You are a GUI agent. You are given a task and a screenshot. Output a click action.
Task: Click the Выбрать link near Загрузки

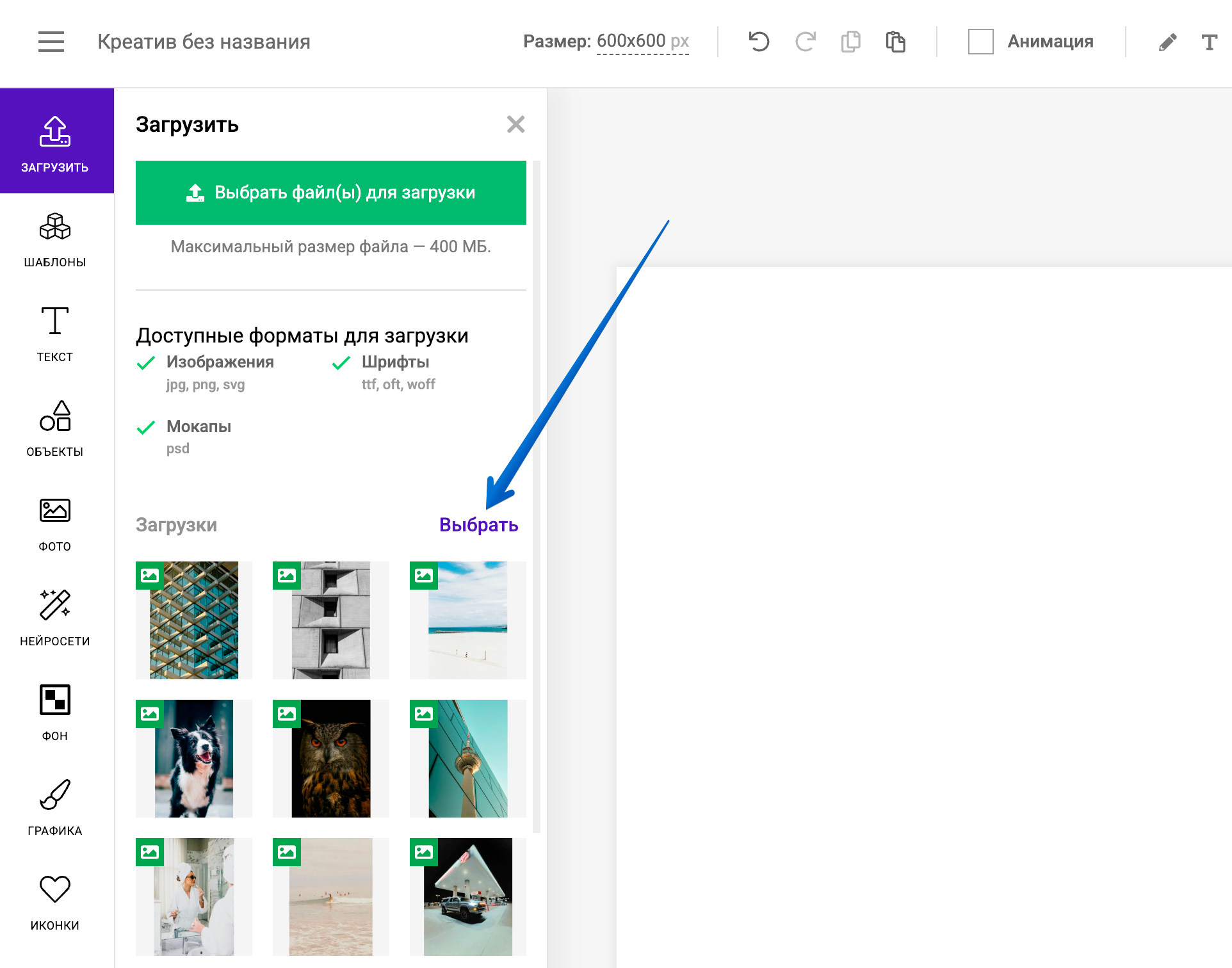(478, 525)
